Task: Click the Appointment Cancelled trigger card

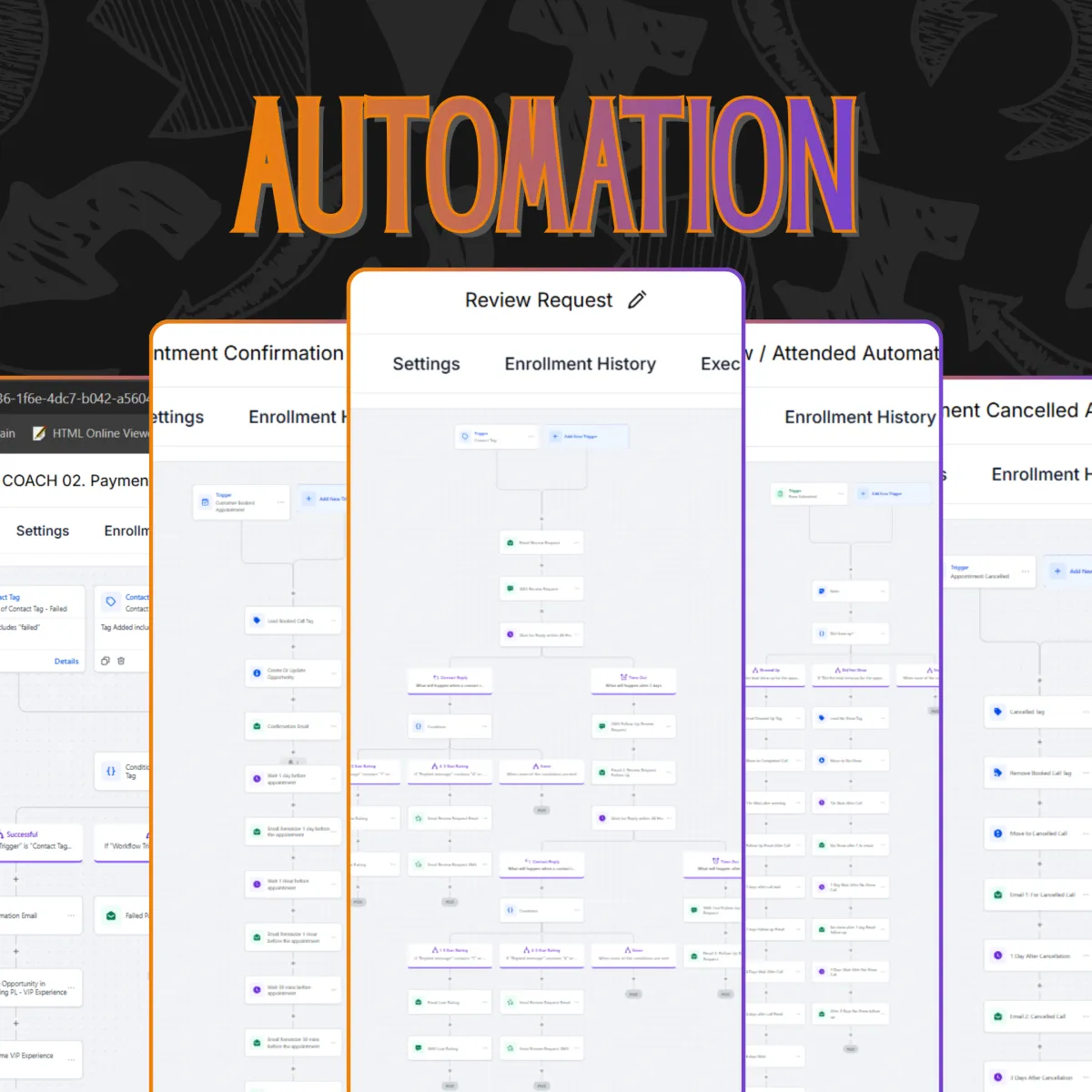Action: coord(990,571)
